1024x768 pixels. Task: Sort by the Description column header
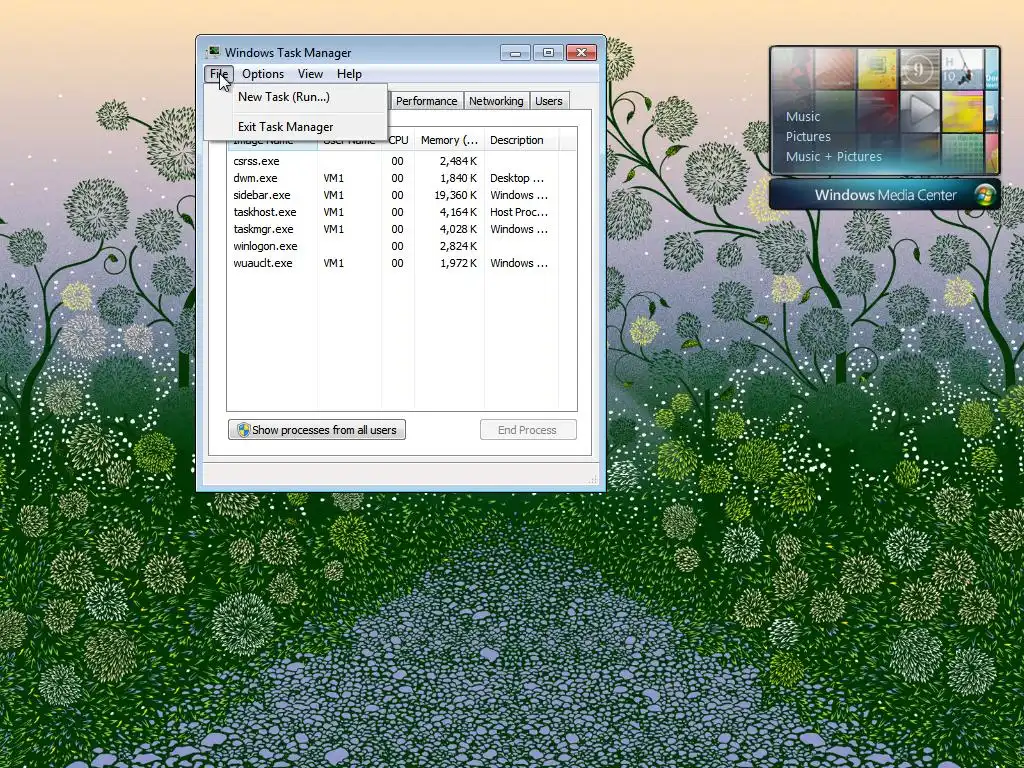click(x=520, y=140)
